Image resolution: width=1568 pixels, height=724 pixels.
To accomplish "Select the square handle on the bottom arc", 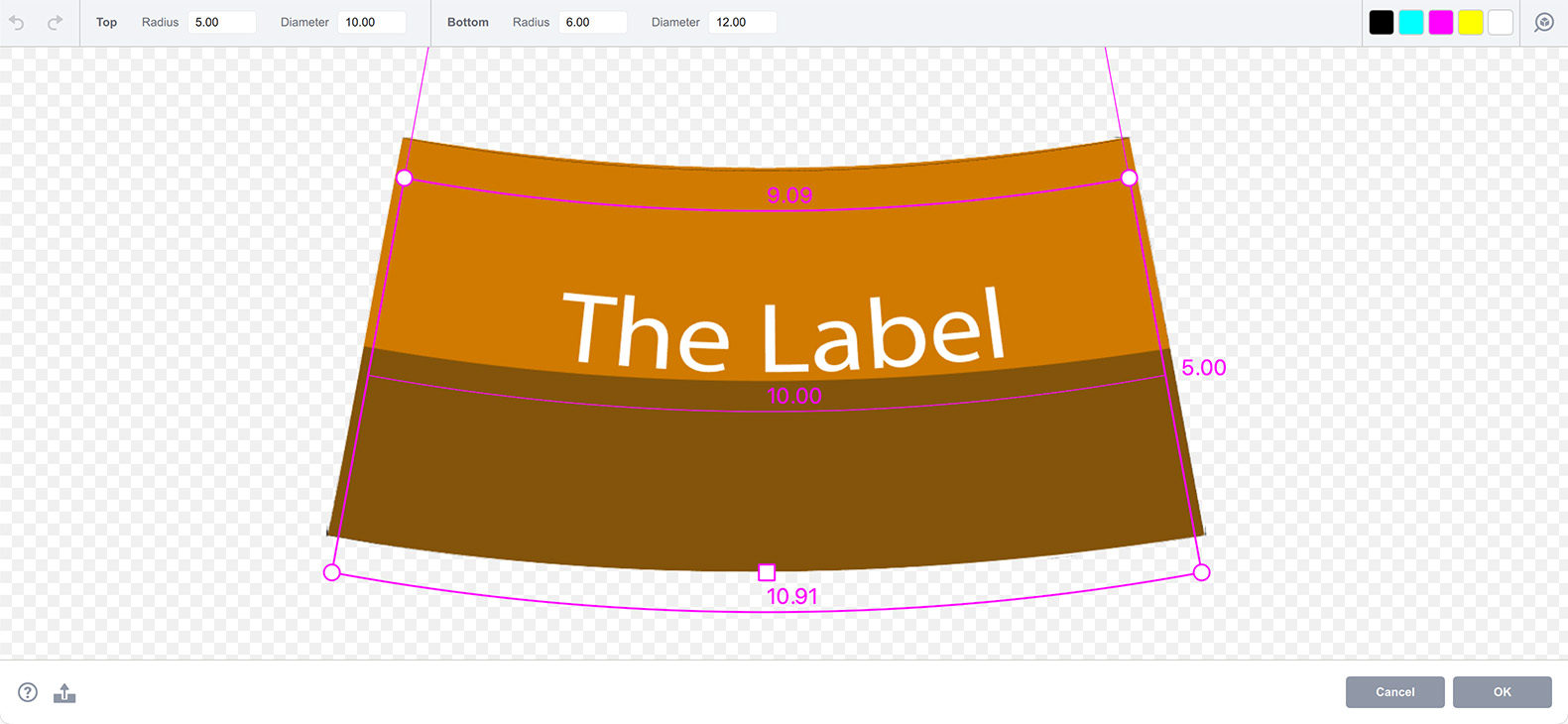I will click(x=767, y=572).
